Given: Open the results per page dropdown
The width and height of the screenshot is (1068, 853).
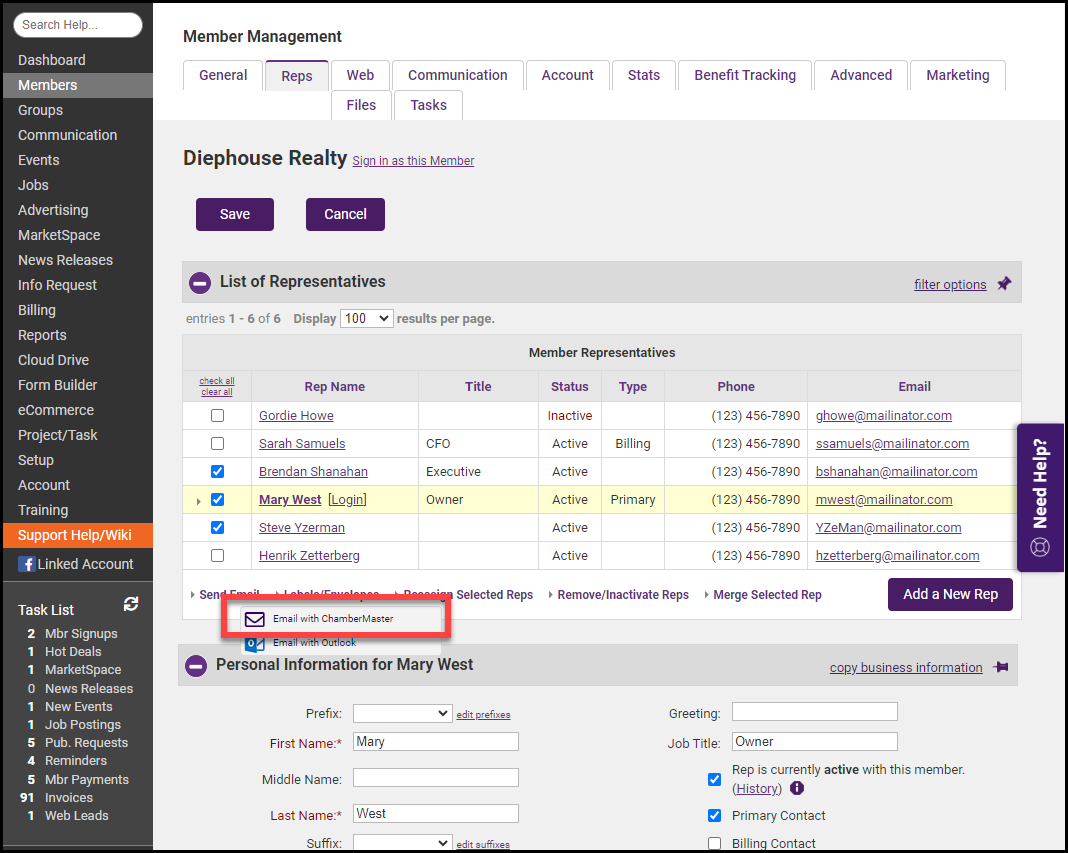Looking at the screenshot, I should point(366,318).
